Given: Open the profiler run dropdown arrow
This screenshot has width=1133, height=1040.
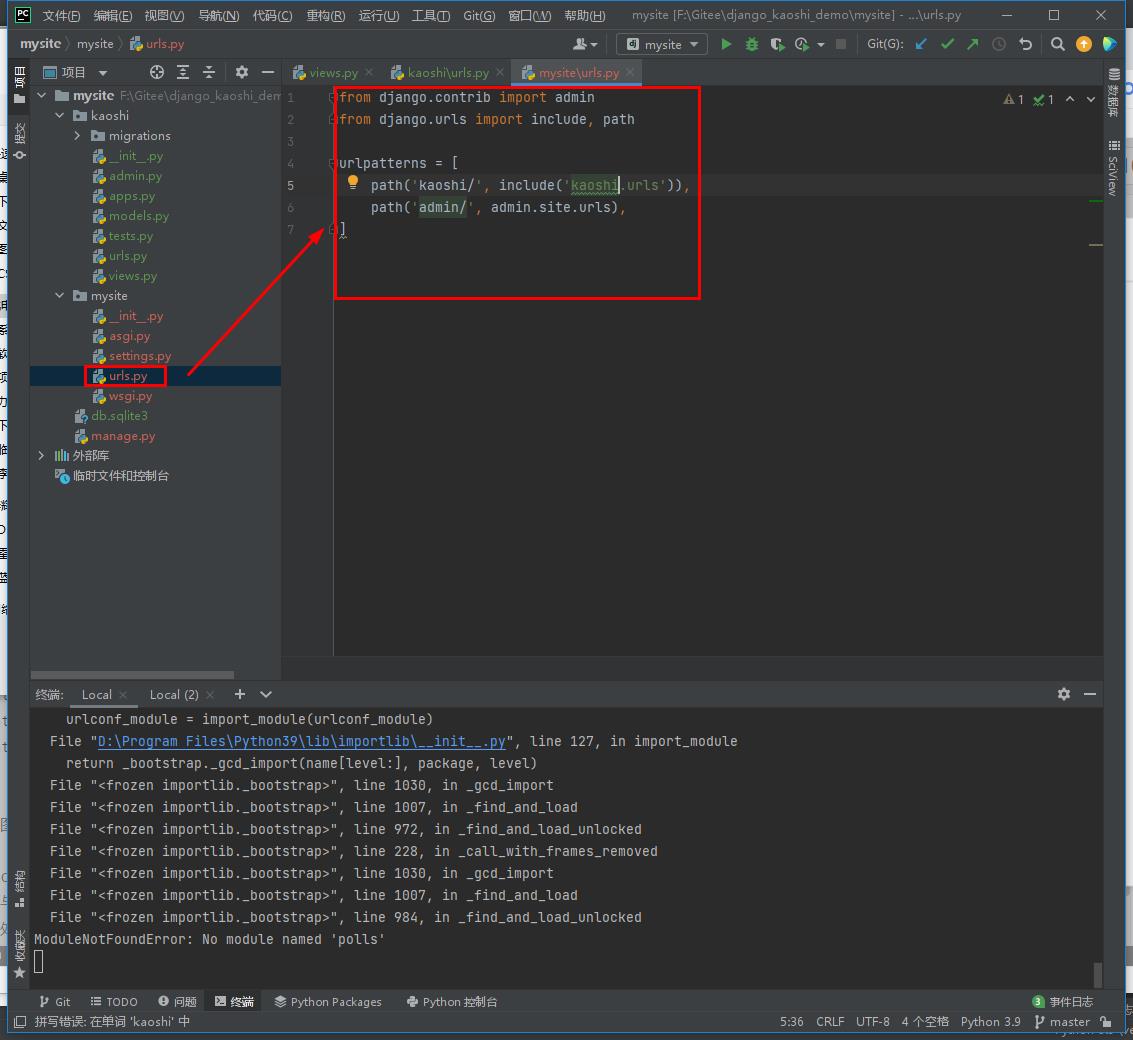Looking at the screenshot, I should 821,45.
